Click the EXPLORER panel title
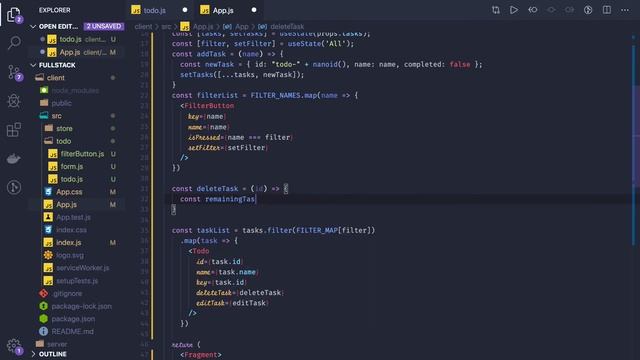 pyautogui.click(x=55, y=10)
